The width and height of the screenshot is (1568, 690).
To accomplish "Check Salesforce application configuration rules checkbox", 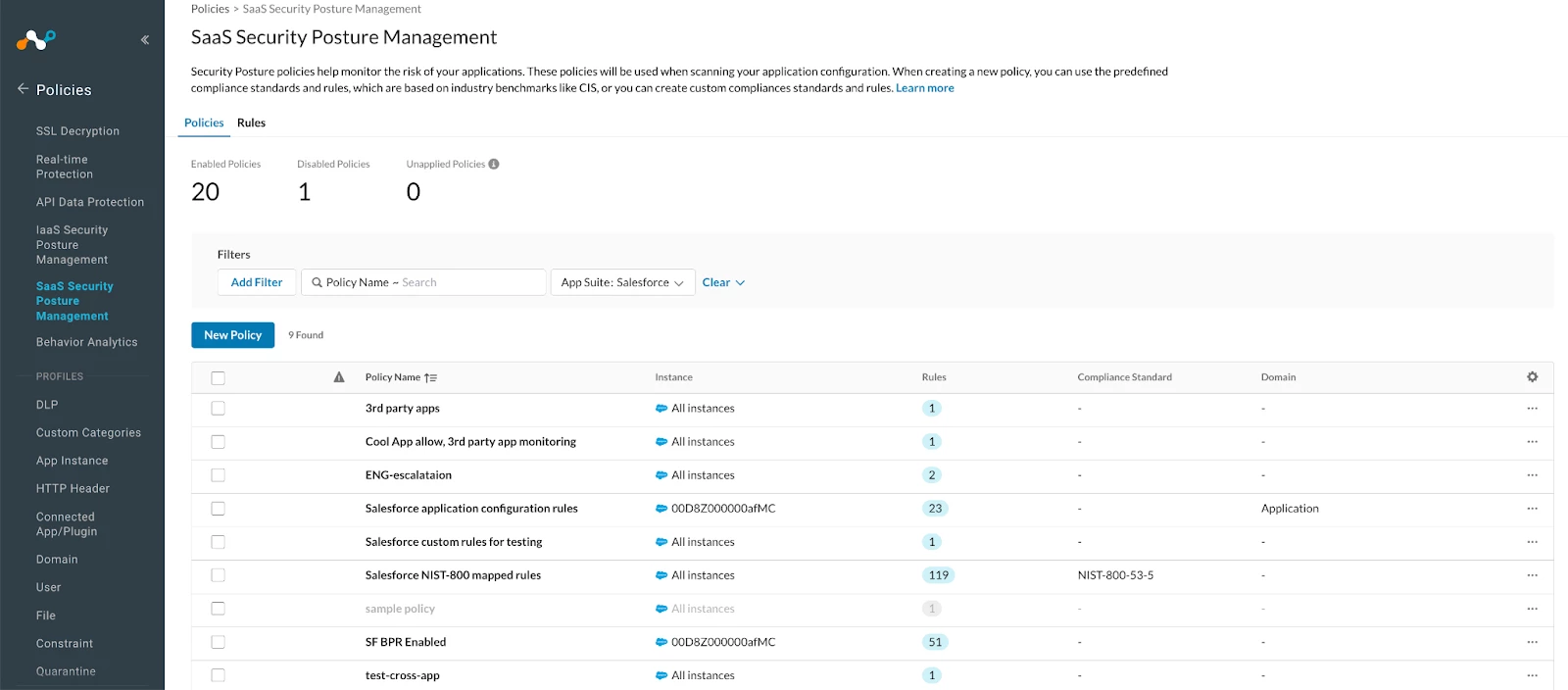I will [218, 509].
